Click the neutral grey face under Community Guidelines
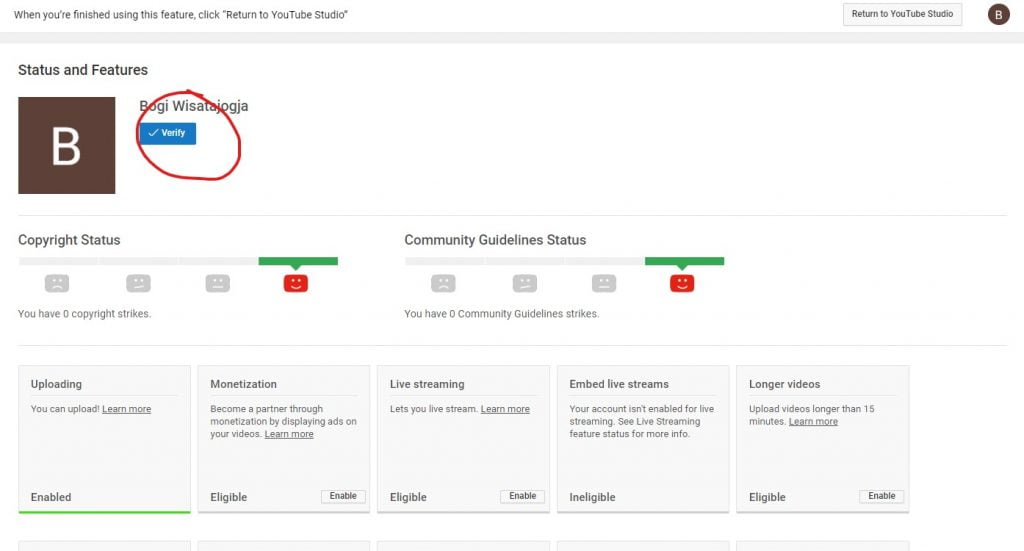 [x=604, y=283]
